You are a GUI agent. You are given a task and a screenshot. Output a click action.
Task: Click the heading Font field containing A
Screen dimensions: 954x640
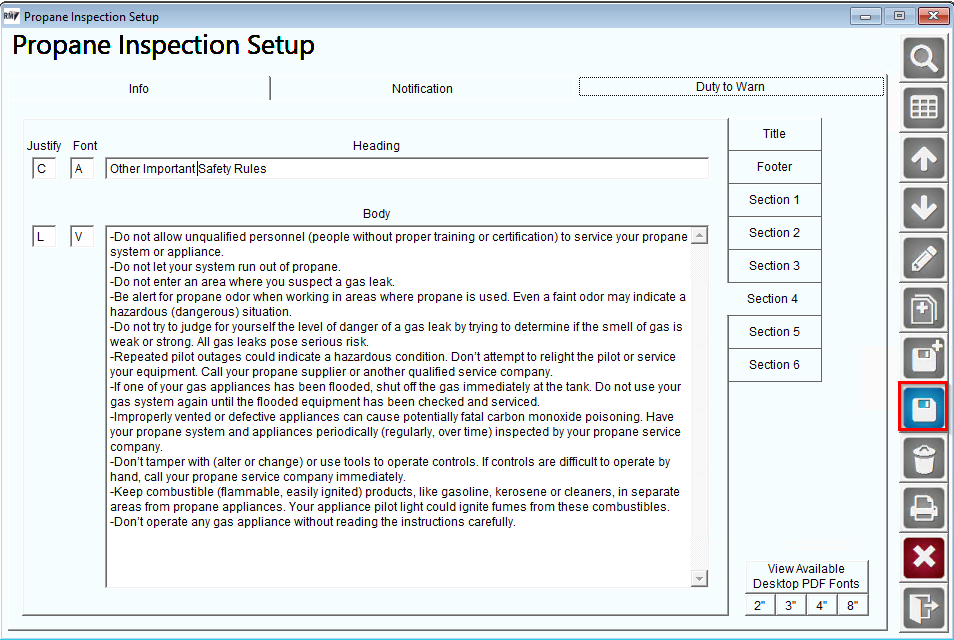[82, 169]
